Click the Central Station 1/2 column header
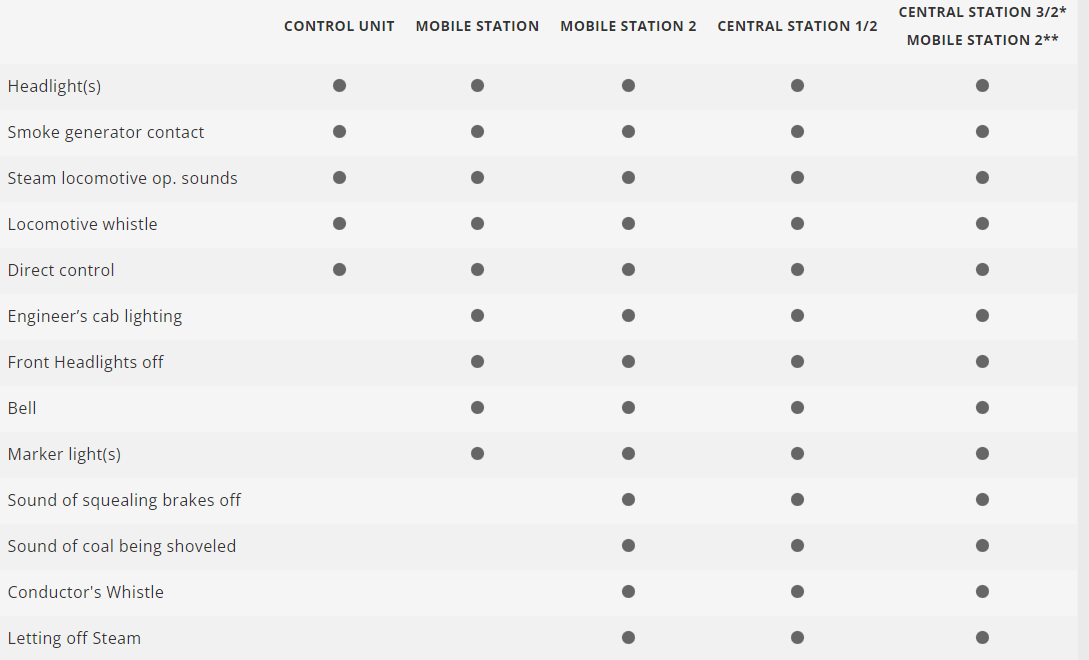Image resolution: width=1089 pixels, height=660 pixels. pos(797,26)
